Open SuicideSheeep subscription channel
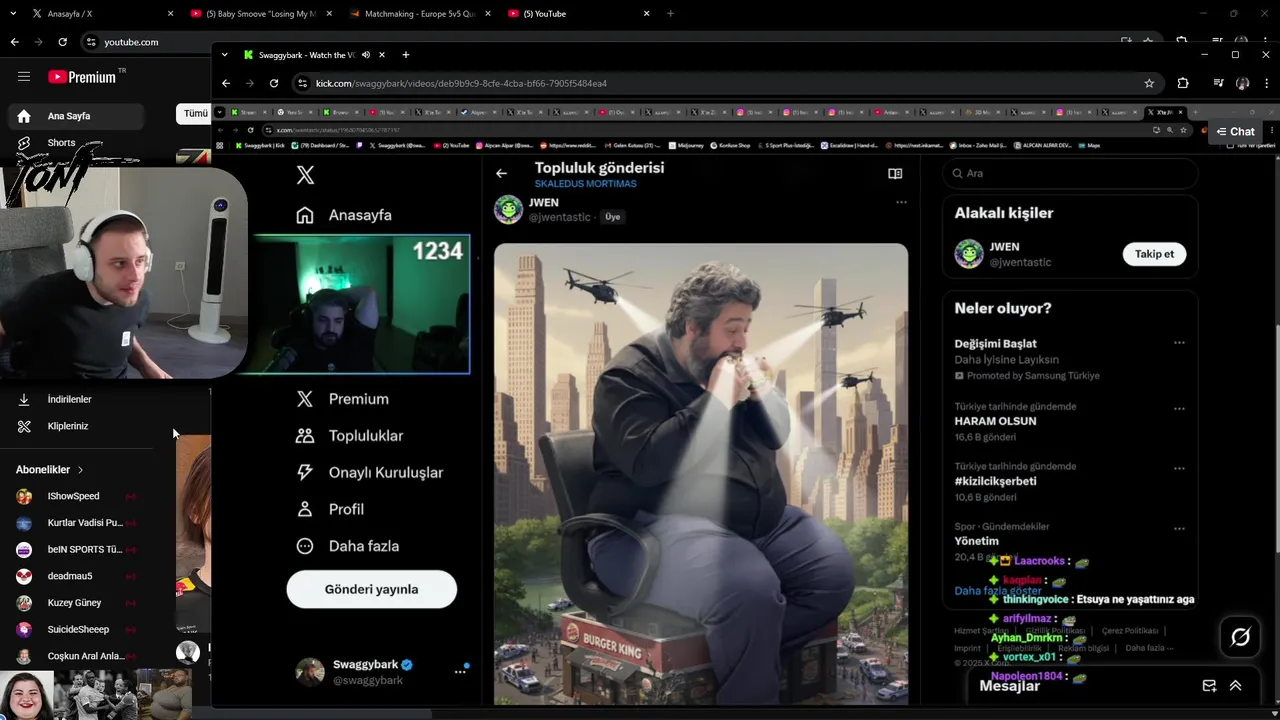 coord(78,629)
